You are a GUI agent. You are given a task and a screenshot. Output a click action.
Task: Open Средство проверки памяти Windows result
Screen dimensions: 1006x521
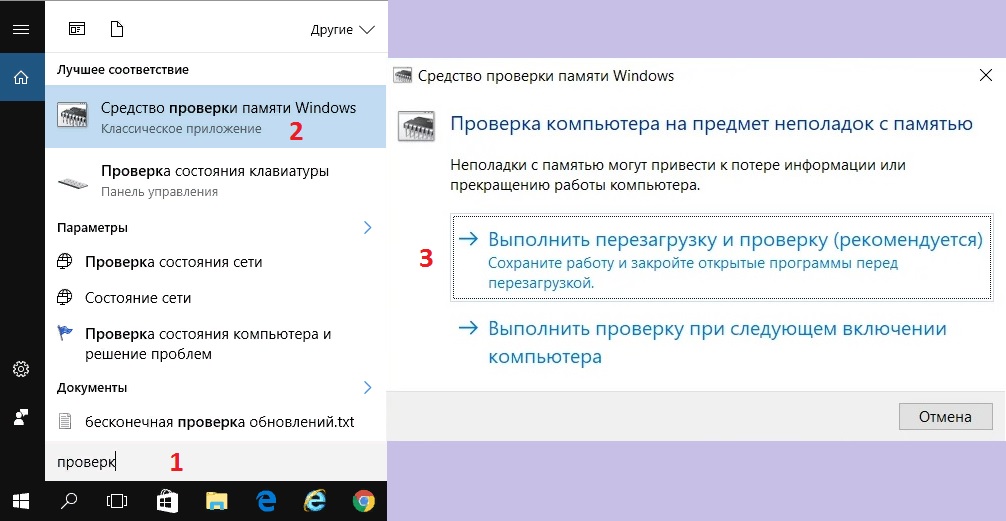coord(216,117)
